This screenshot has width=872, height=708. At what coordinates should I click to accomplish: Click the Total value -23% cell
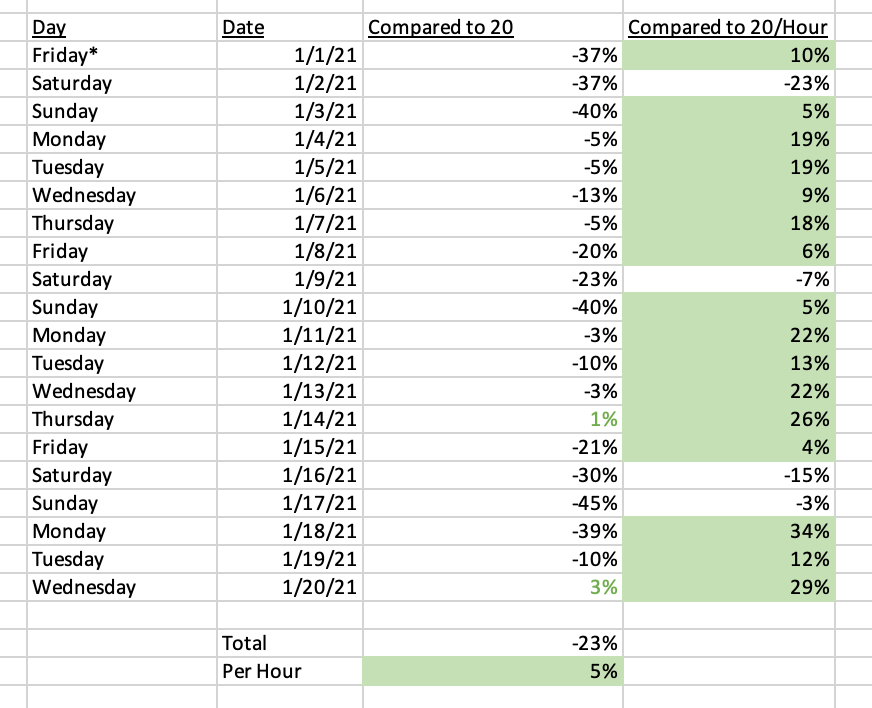493,643
